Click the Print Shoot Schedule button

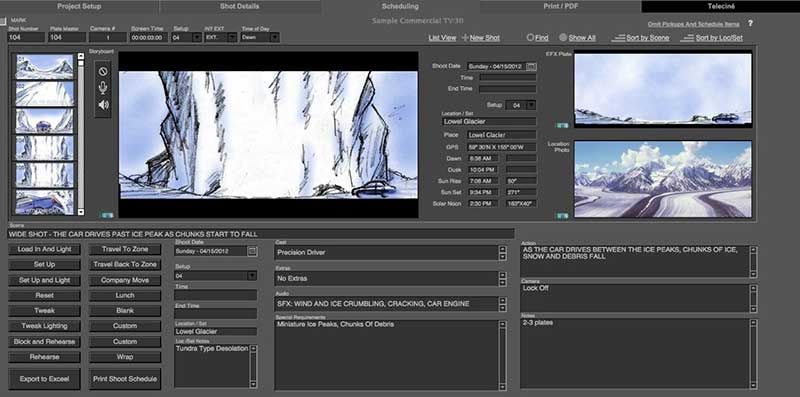[x=125, y=379]
